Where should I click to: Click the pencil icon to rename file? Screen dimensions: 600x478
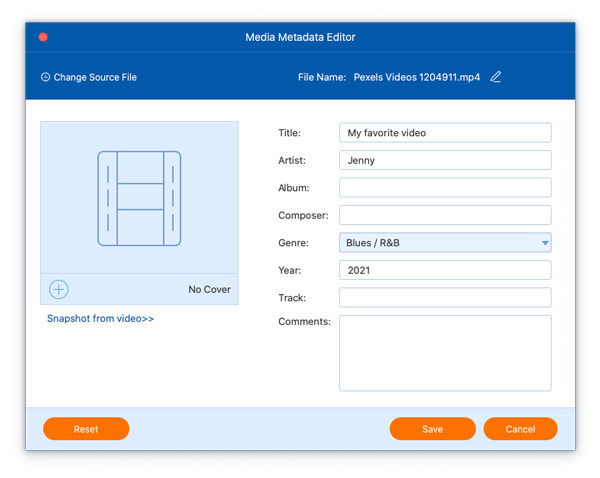tap(496, 77)
